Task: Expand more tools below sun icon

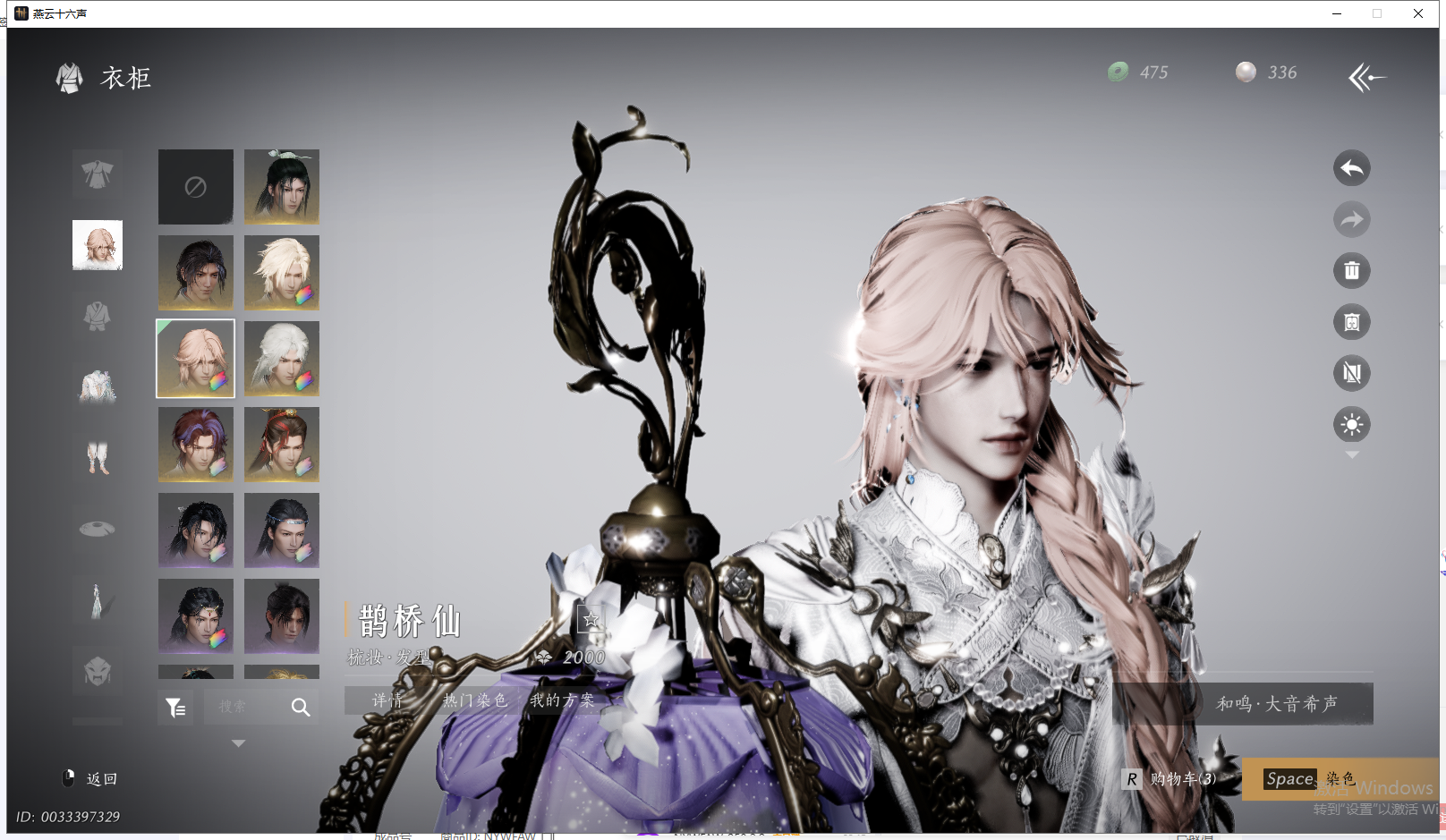Action: 1352,456
